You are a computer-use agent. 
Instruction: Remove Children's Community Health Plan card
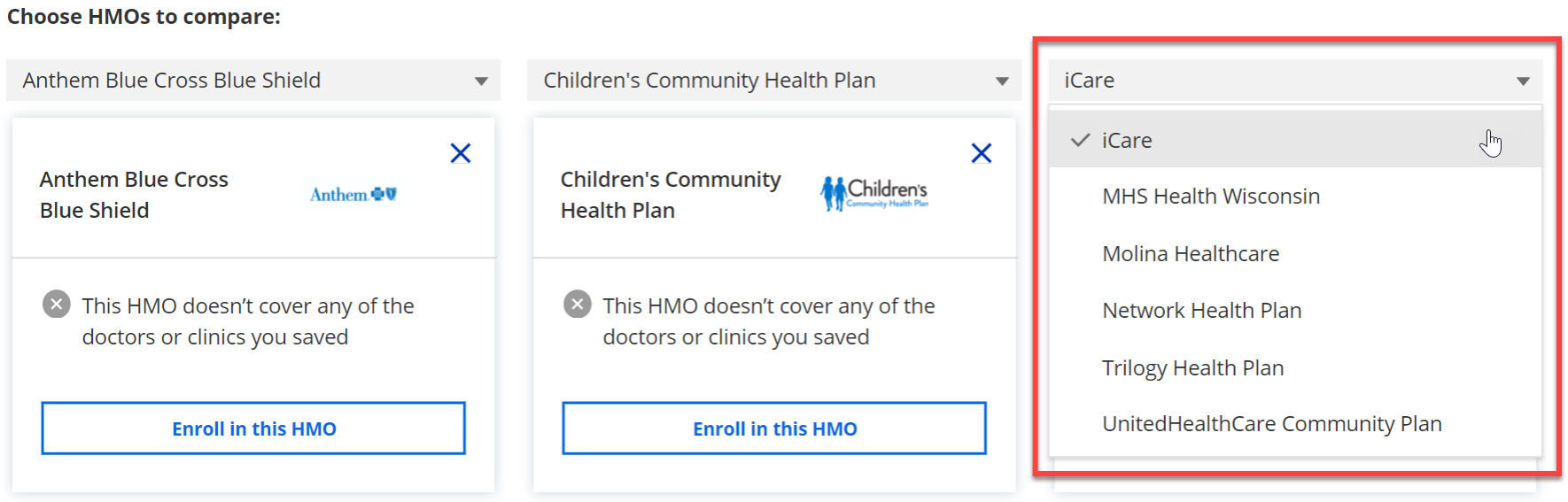click(x=981, y=153)
